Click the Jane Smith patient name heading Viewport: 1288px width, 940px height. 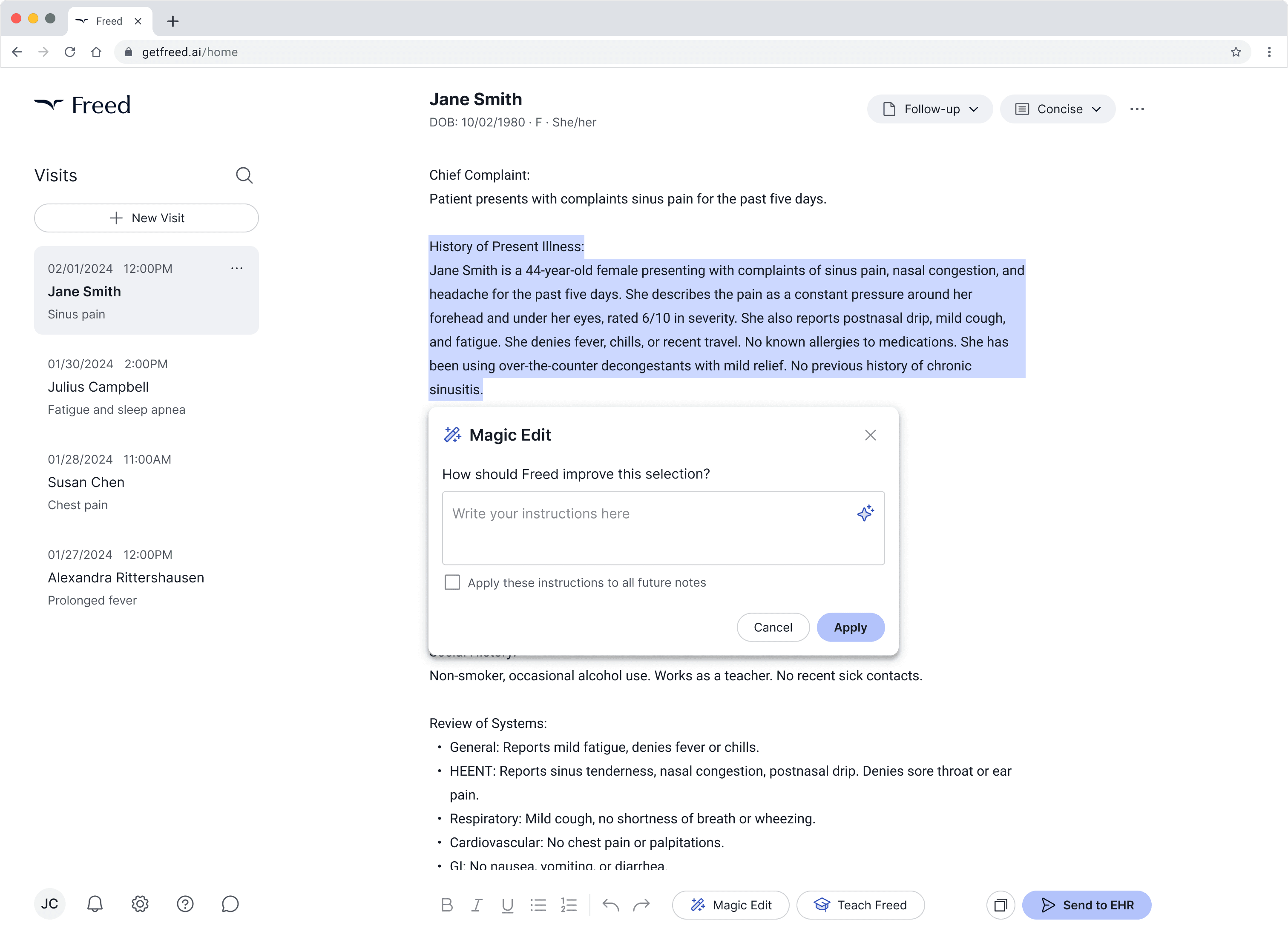475,99
